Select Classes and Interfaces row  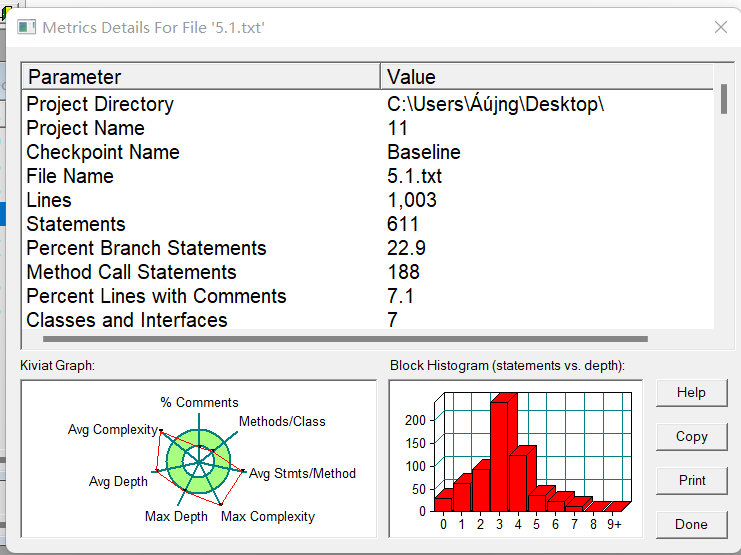pyautogui.click(x=368, y=320)
